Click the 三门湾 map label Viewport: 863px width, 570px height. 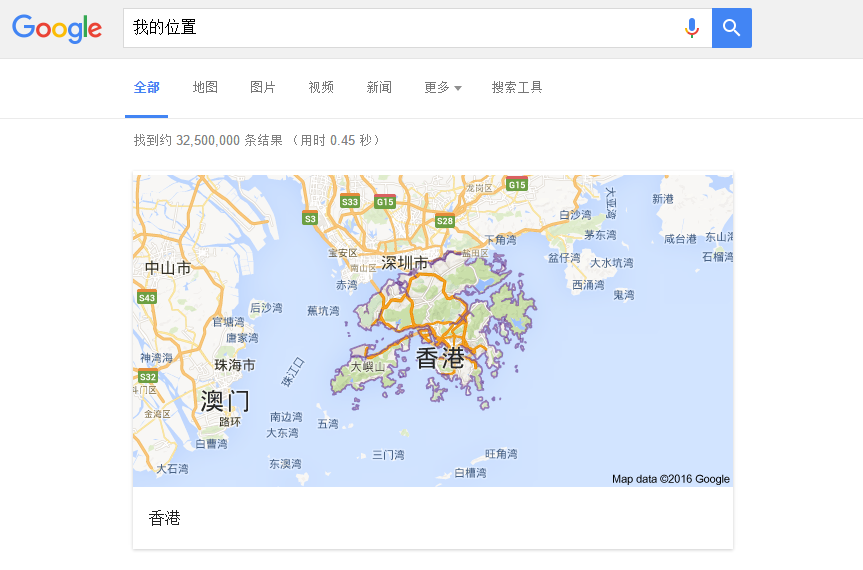(388, 455)
